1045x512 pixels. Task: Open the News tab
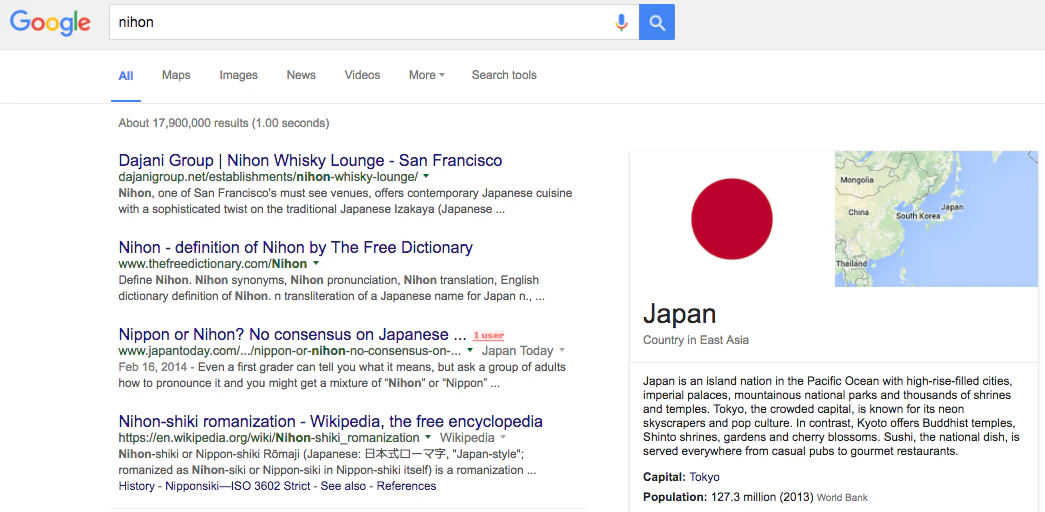click(x=301, y=75)
